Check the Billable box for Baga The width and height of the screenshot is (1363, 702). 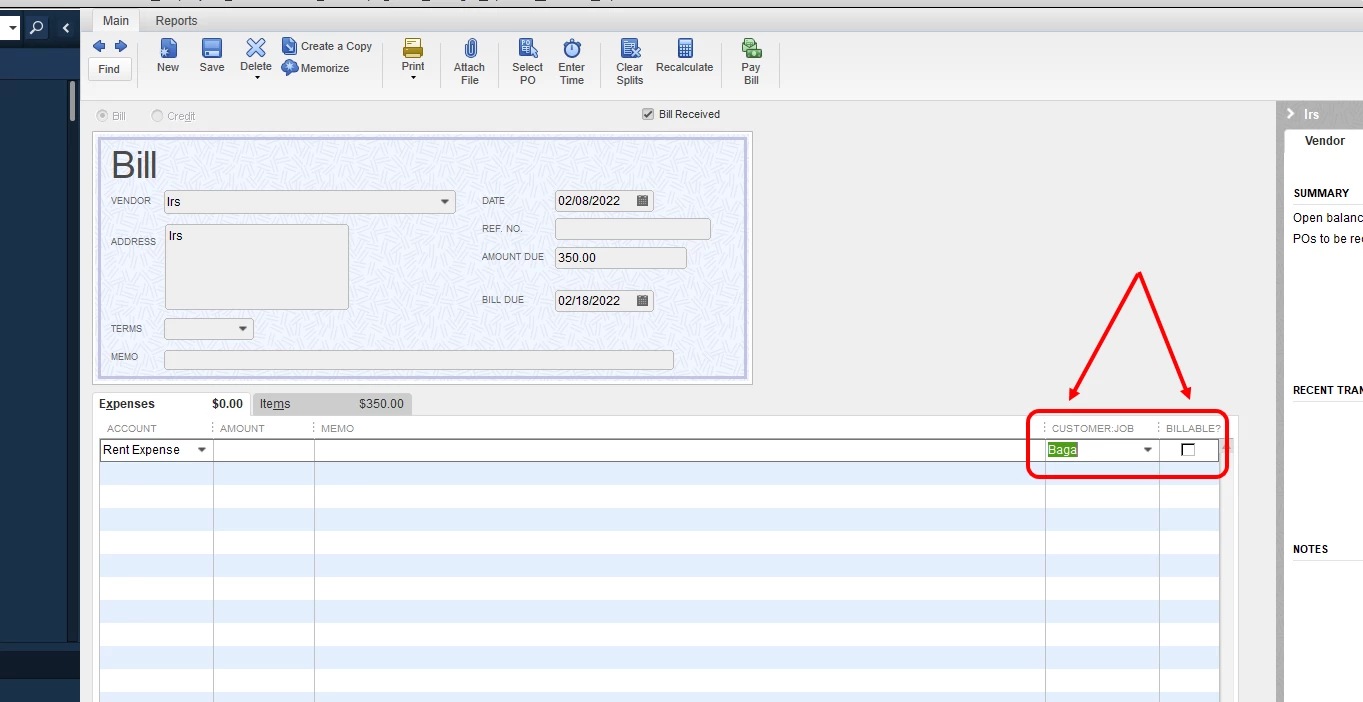[x=1188, y=450]
